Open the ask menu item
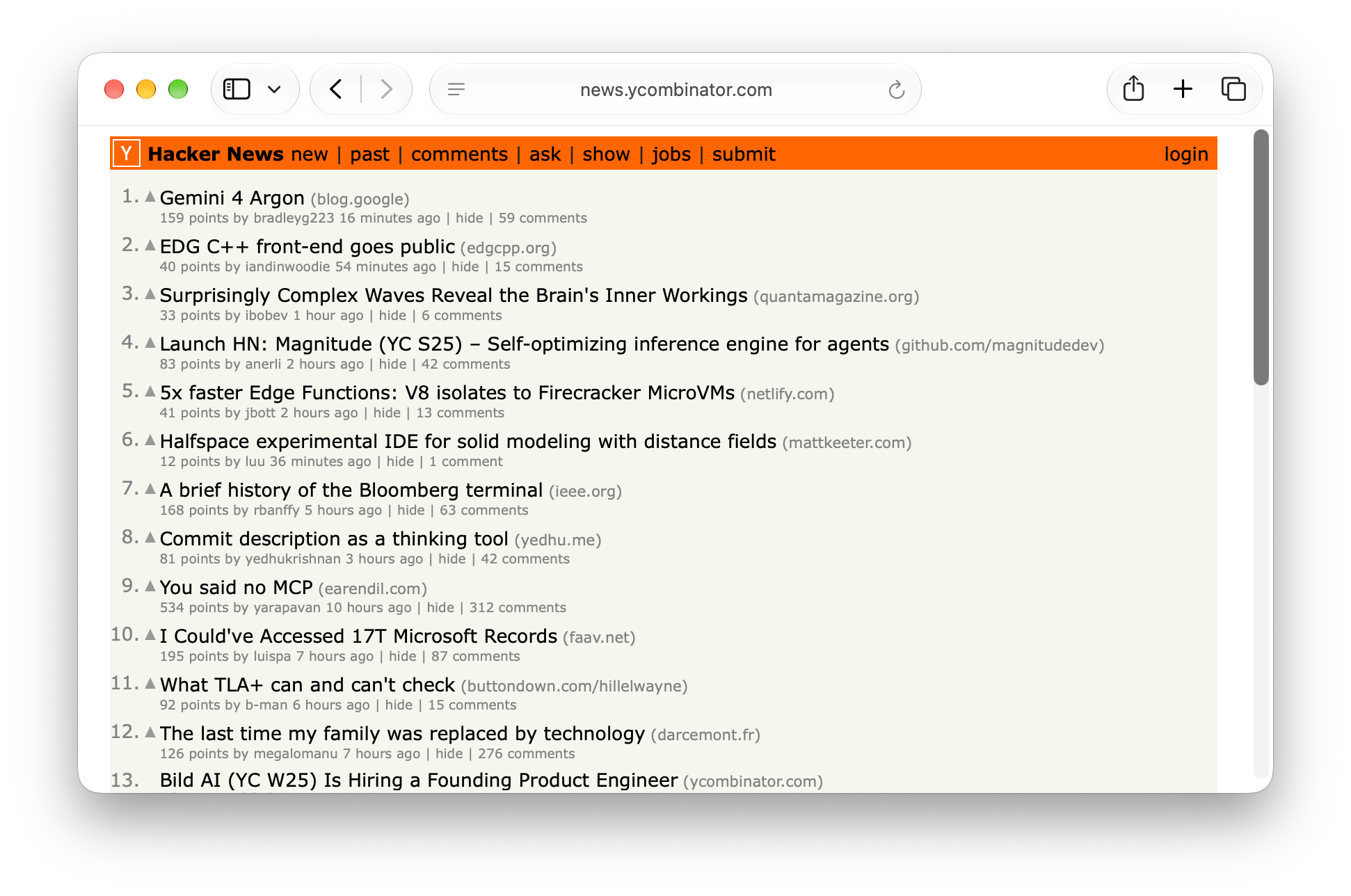The width and height of the screenshot is (1351, 896). [x=545, y=154]
